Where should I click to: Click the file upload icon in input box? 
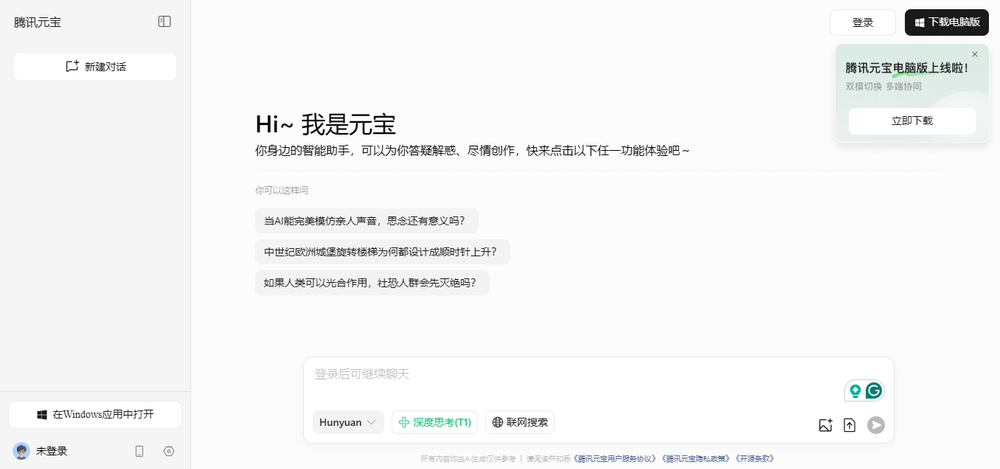849,425
